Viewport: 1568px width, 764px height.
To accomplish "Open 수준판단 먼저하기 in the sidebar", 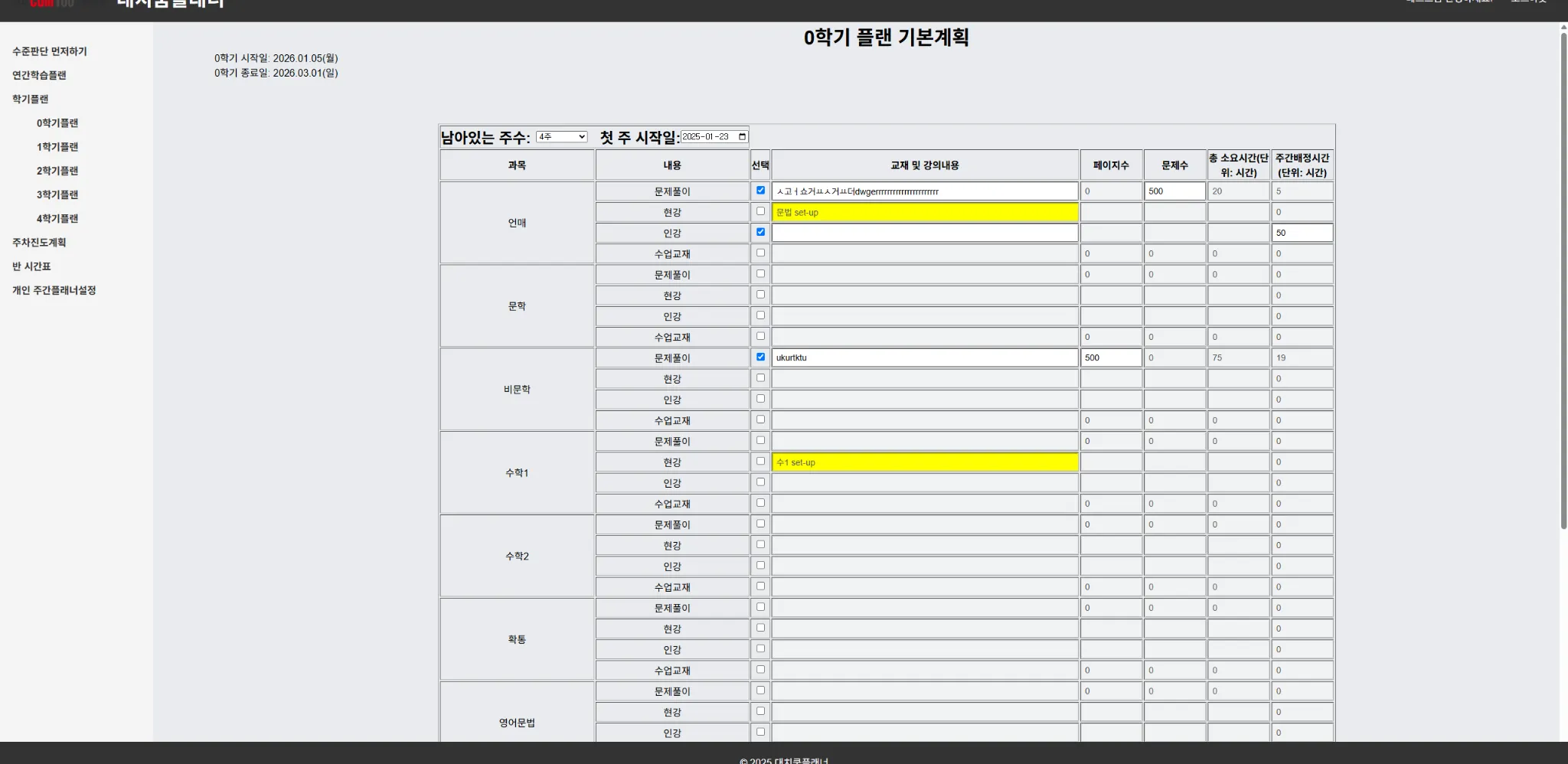I will (50, 51).
